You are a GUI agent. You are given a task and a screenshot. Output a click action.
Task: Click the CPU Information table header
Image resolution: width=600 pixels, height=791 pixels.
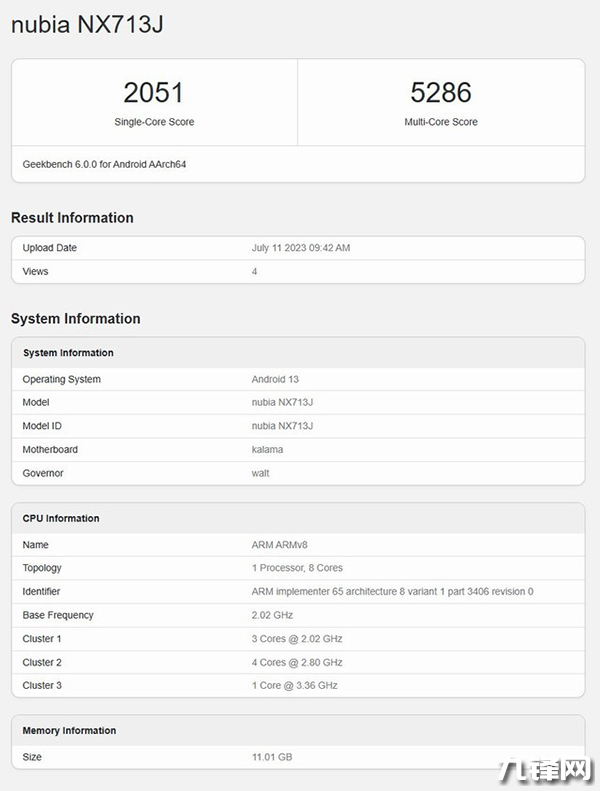(x=61, y=518)
